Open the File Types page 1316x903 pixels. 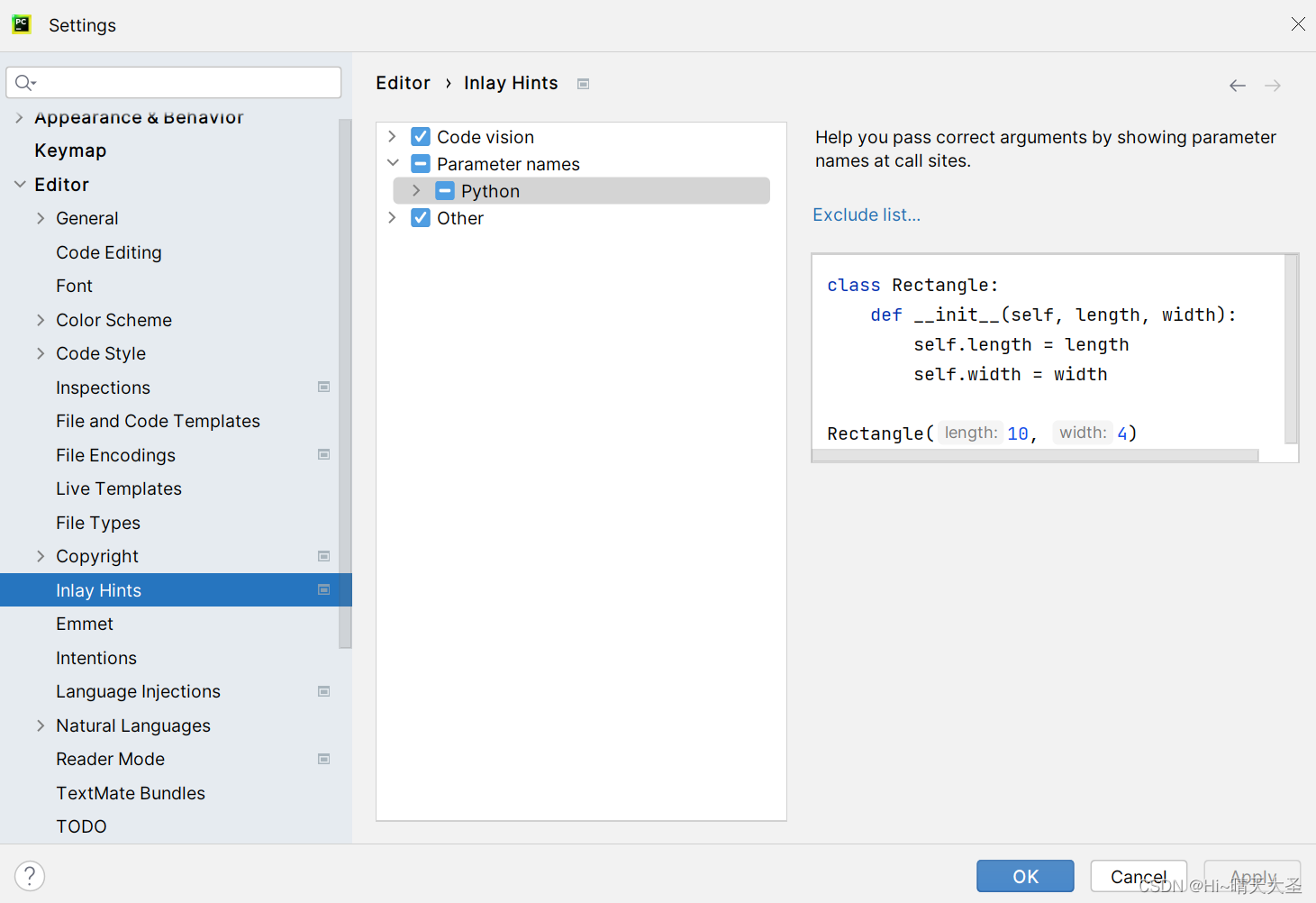point(98,523)
